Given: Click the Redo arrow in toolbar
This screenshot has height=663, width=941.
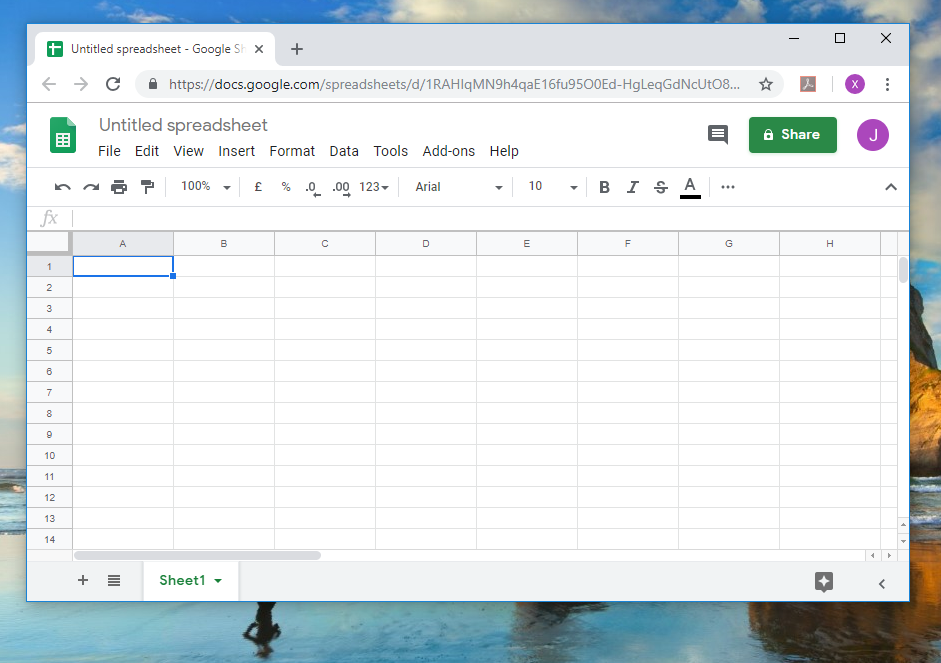Looking at the screenshot, I should point(91,187).
